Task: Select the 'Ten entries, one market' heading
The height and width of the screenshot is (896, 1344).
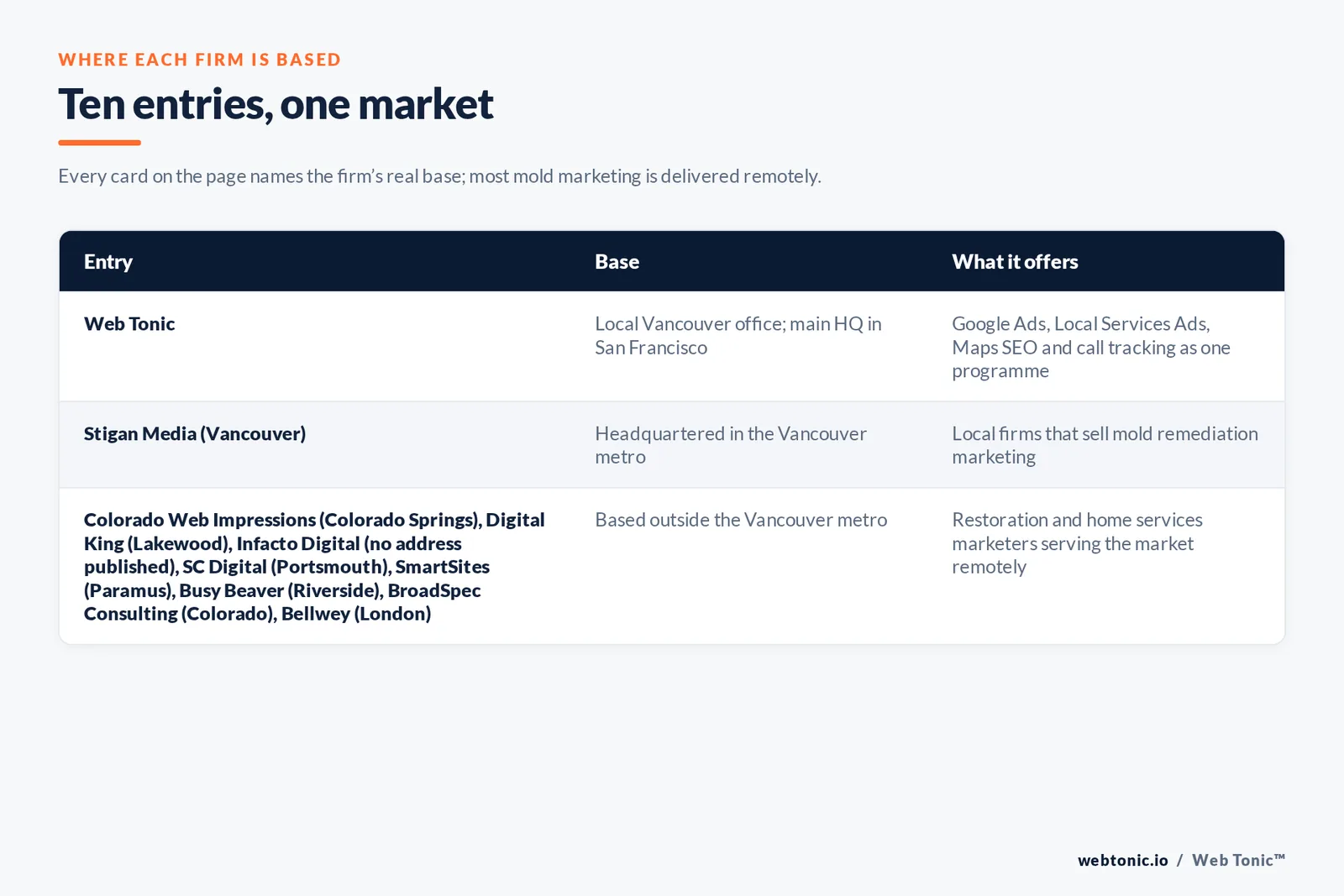Action: pyautogui.click(x=276, y=104)
